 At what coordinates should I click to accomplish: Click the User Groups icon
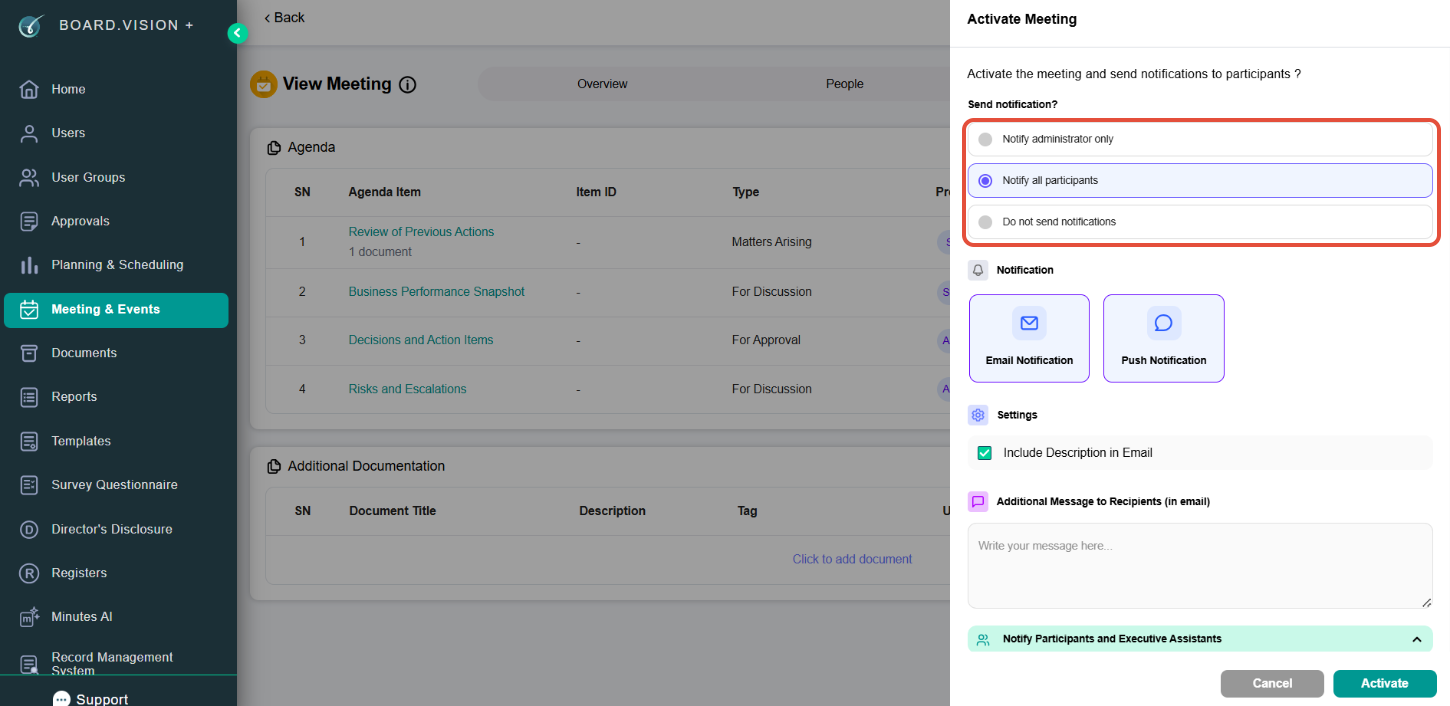[29, 177]
